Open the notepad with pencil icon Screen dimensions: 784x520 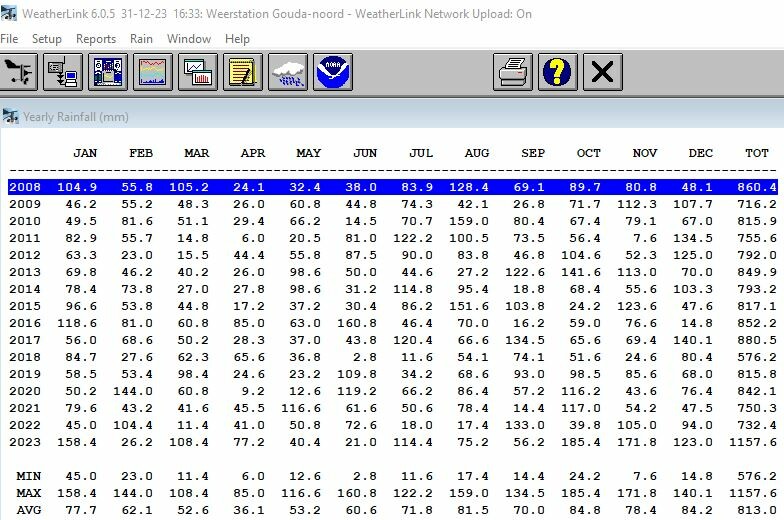pyautogui.click(x=242, y=72)
